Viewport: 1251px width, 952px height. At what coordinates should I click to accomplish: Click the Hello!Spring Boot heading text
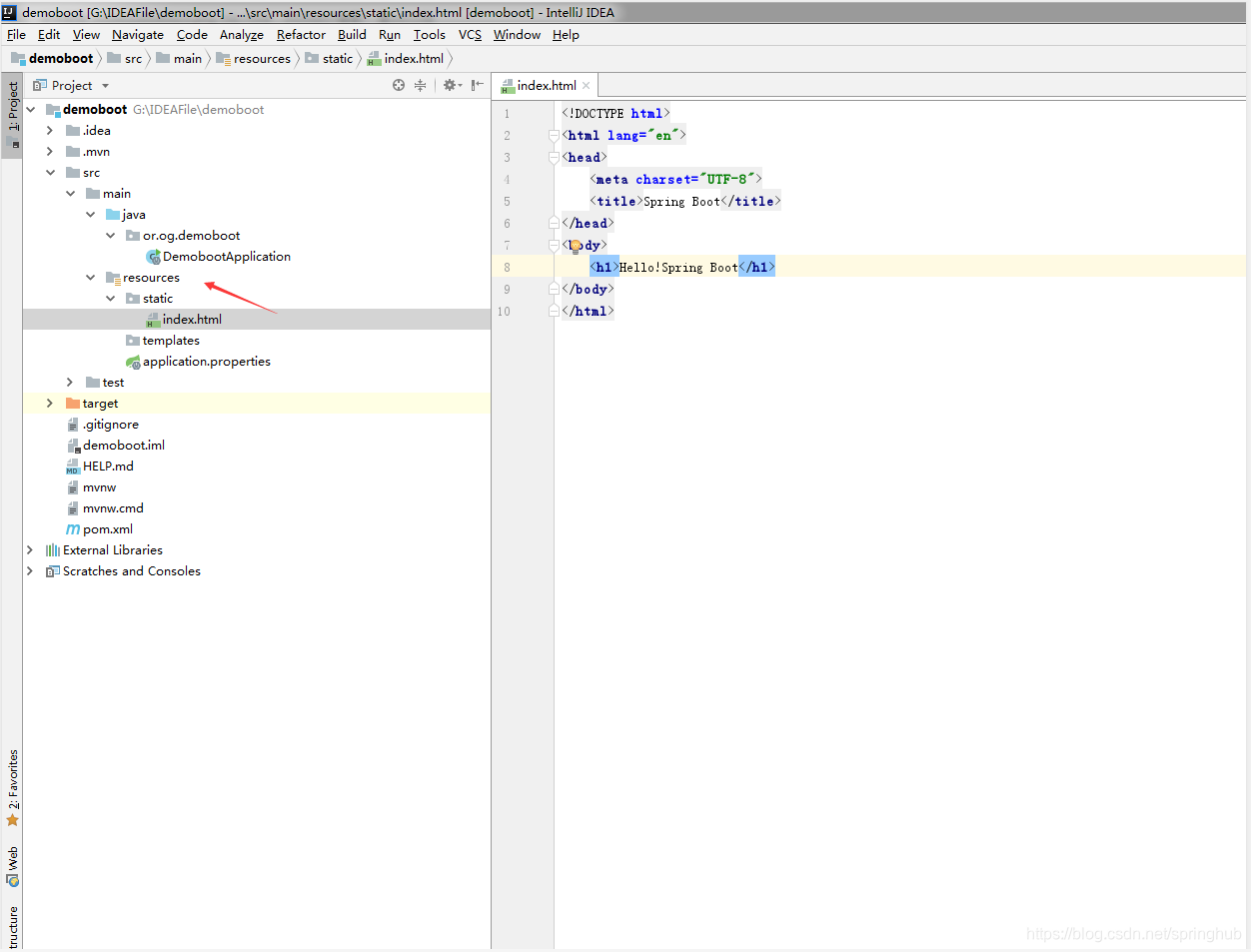pos(678,268)
